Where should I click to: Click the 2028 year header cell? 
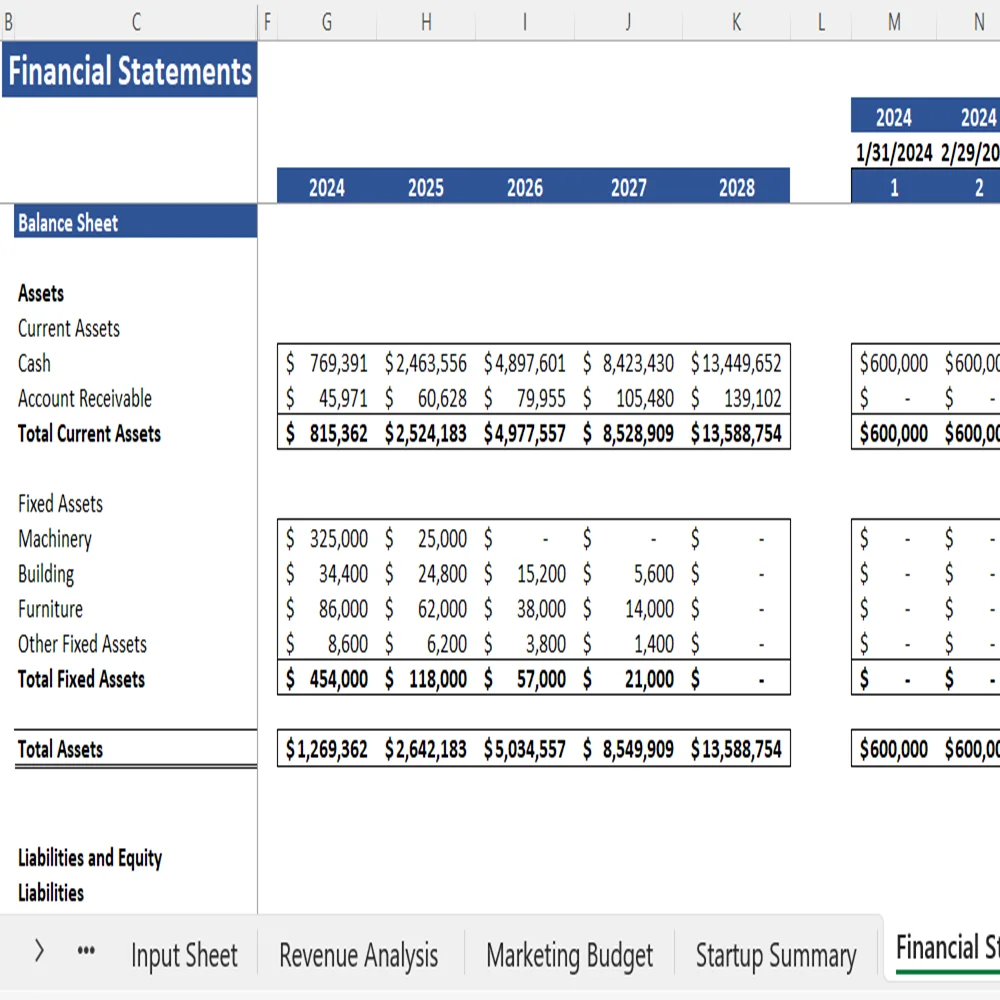(736, 187)
